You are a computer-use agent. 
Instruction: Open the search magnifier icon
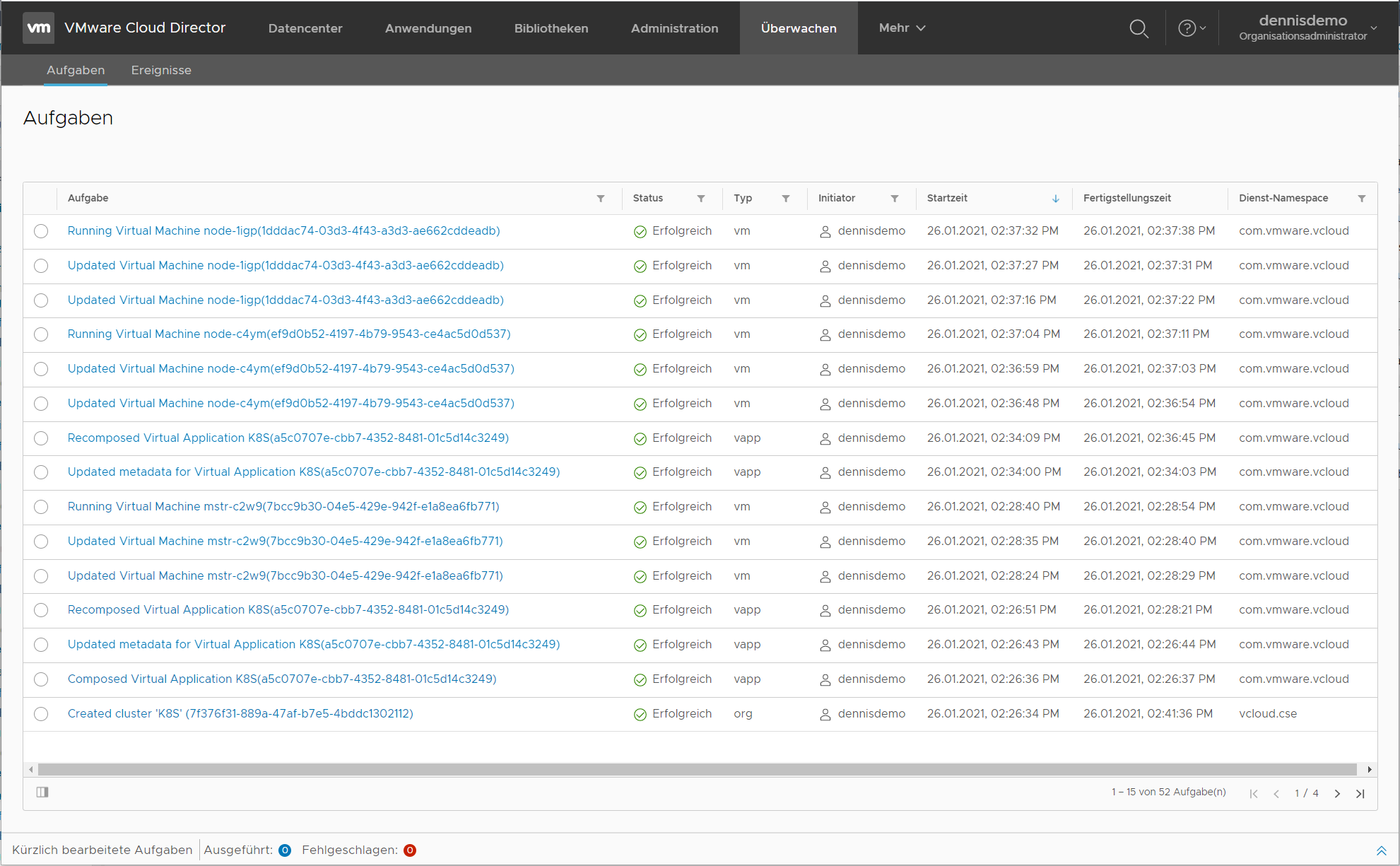(x=1139, y=28)
